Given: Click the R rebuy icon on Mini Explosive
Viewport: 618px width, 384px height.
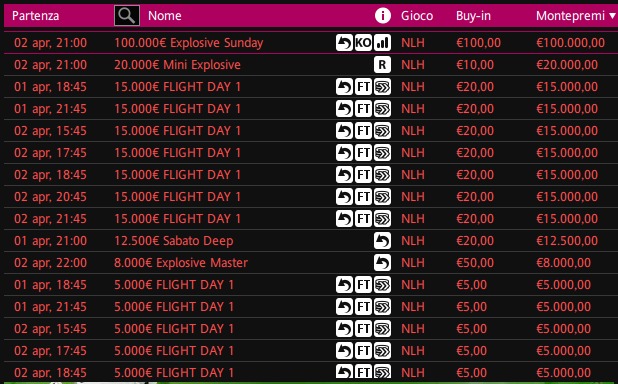Looking at the screenshot, I should tap(382, 65).
